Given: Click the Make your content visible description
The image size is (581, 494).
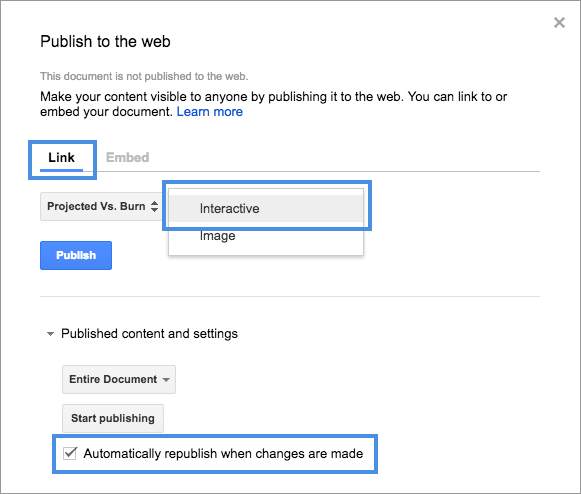Looking at the screenshot, I should tap(273, 104).
